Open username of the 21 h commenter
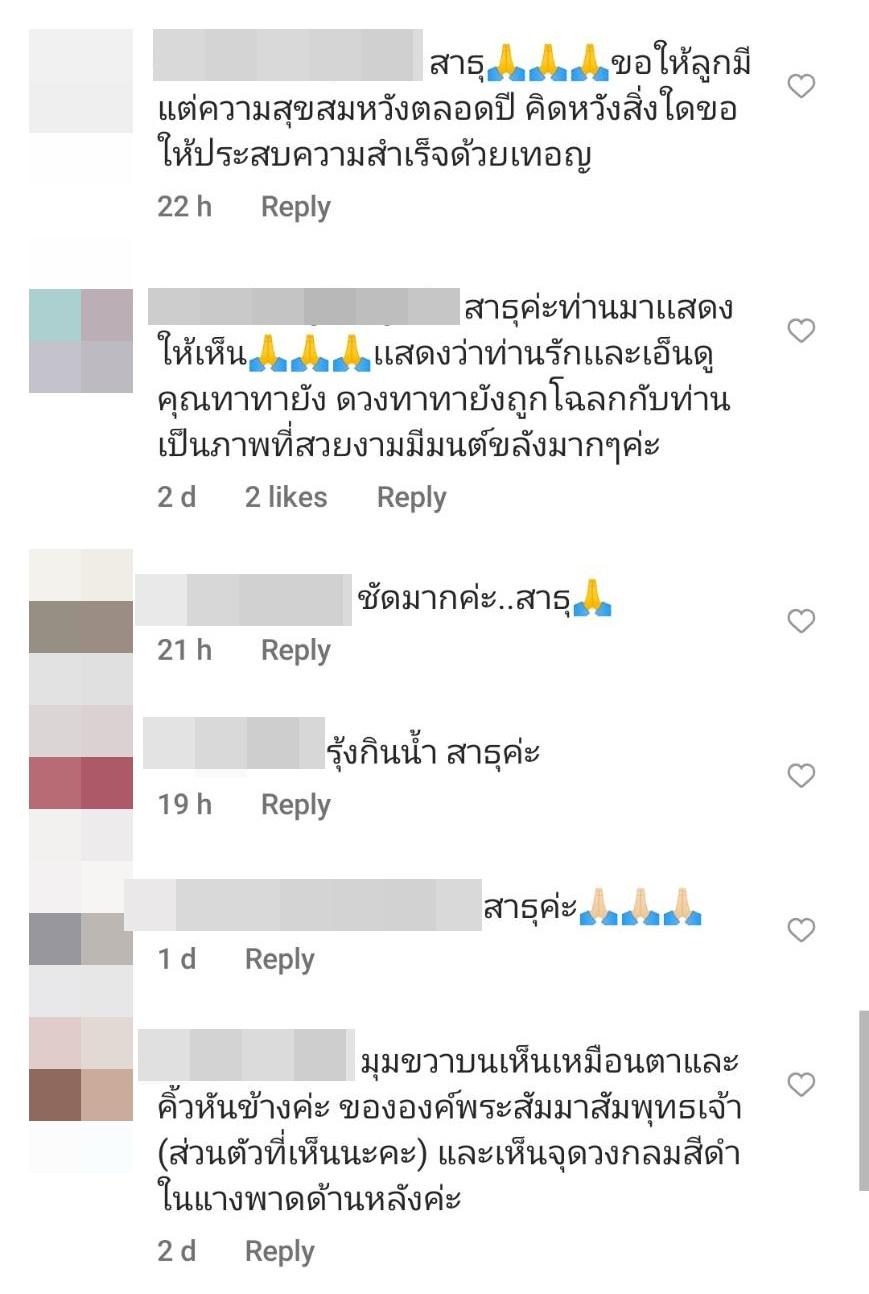This screenshot has width=869, height=1294. (x=243, y=600)
